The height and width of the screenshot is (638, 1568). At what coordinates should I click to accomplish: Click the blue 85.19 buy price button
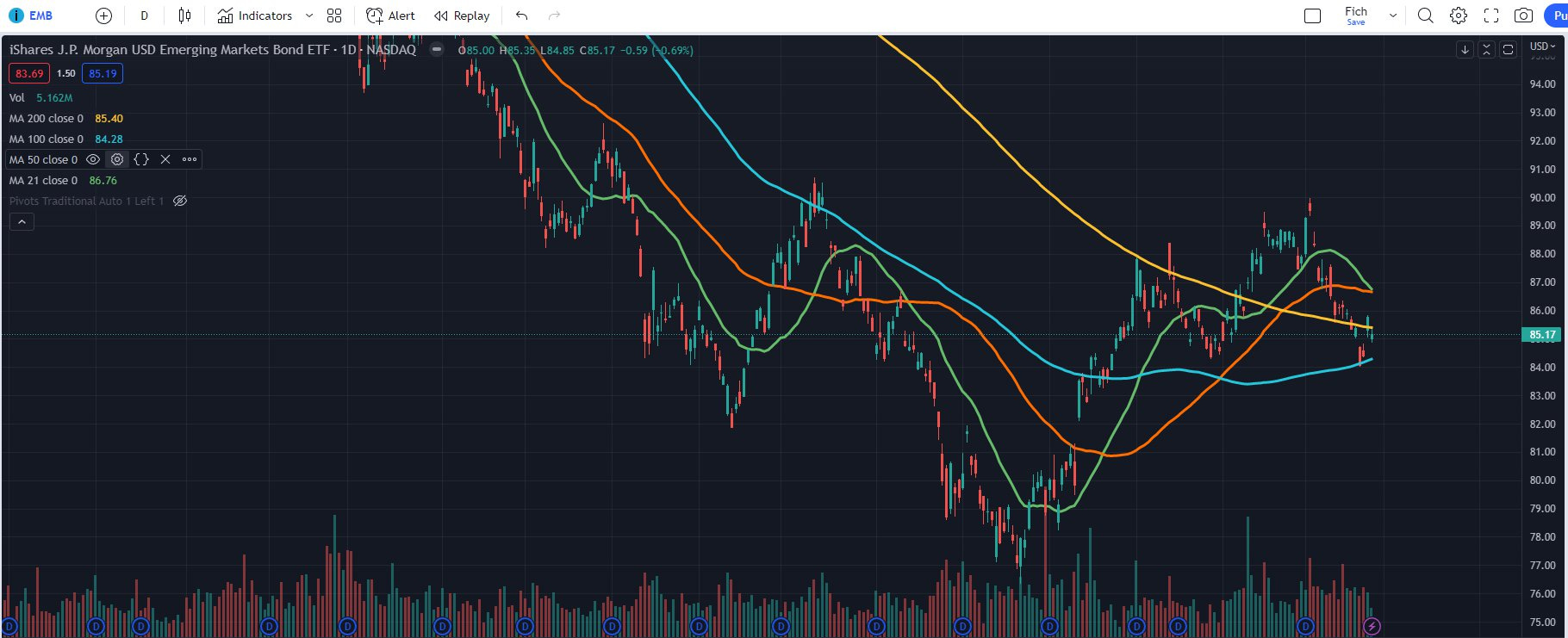[103, 73]
